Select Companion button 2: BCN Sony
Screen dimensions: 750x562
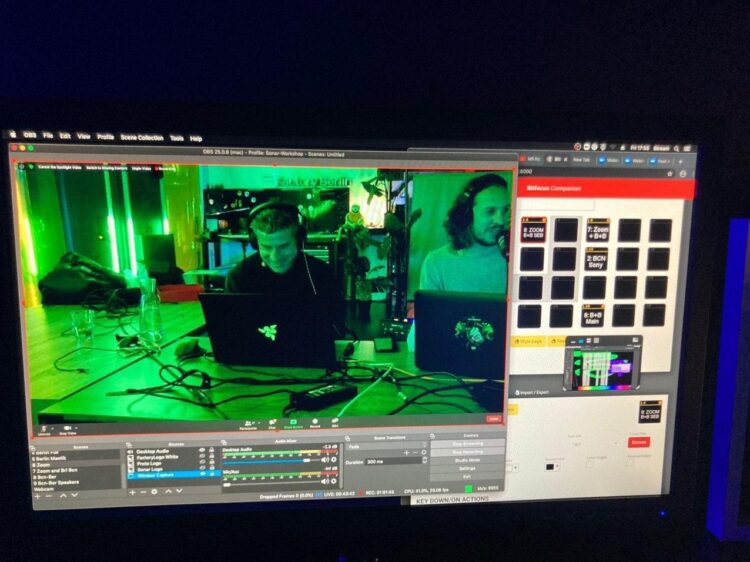coord(596,260)
